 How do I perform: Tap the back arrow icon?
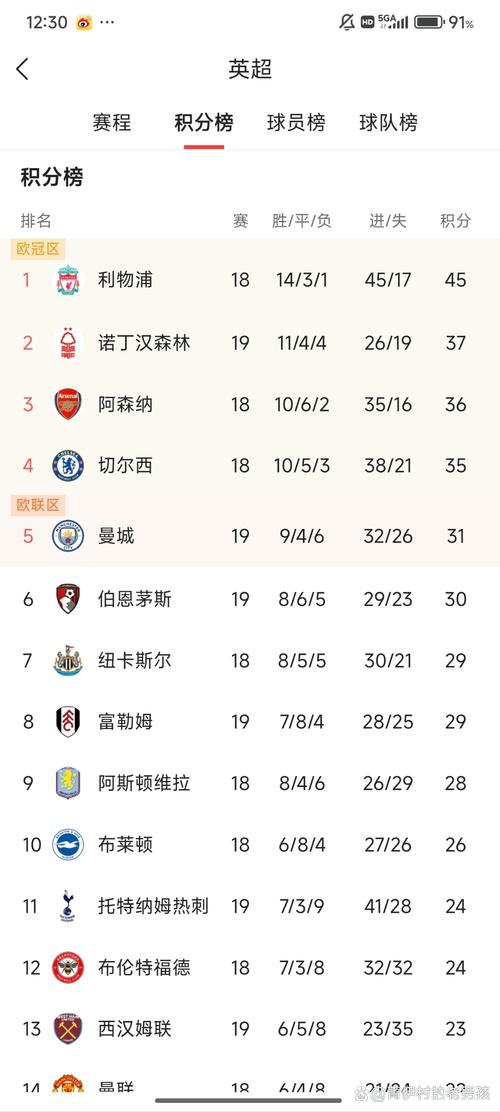[22, 69]
